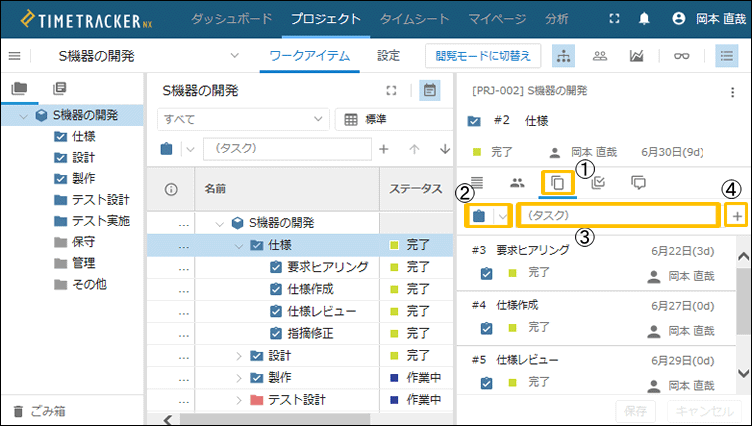The height and width of the screenshot is (426, 752).
Task: Expand the 設計 row in the table
Action: 239,356
